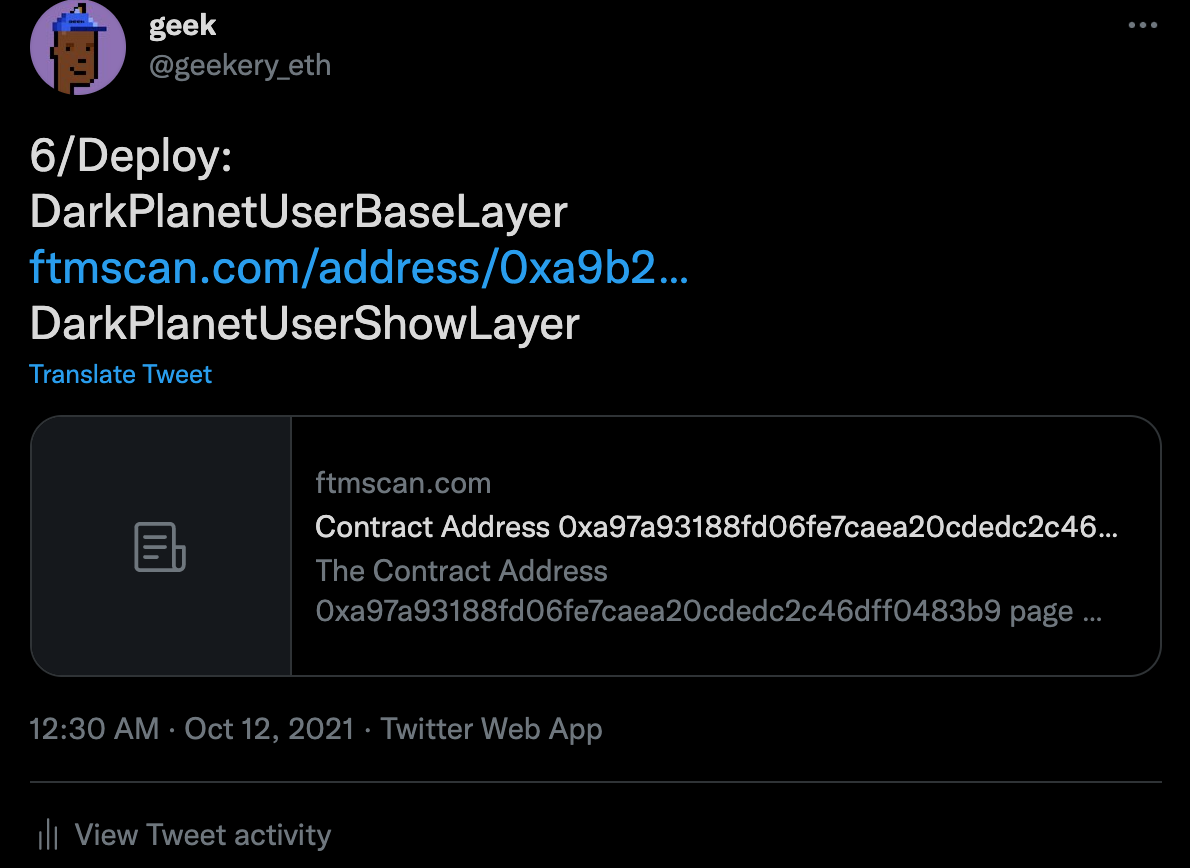
Task: Open the @geekery_eth handle link
Action: click(x=240, y=65)
